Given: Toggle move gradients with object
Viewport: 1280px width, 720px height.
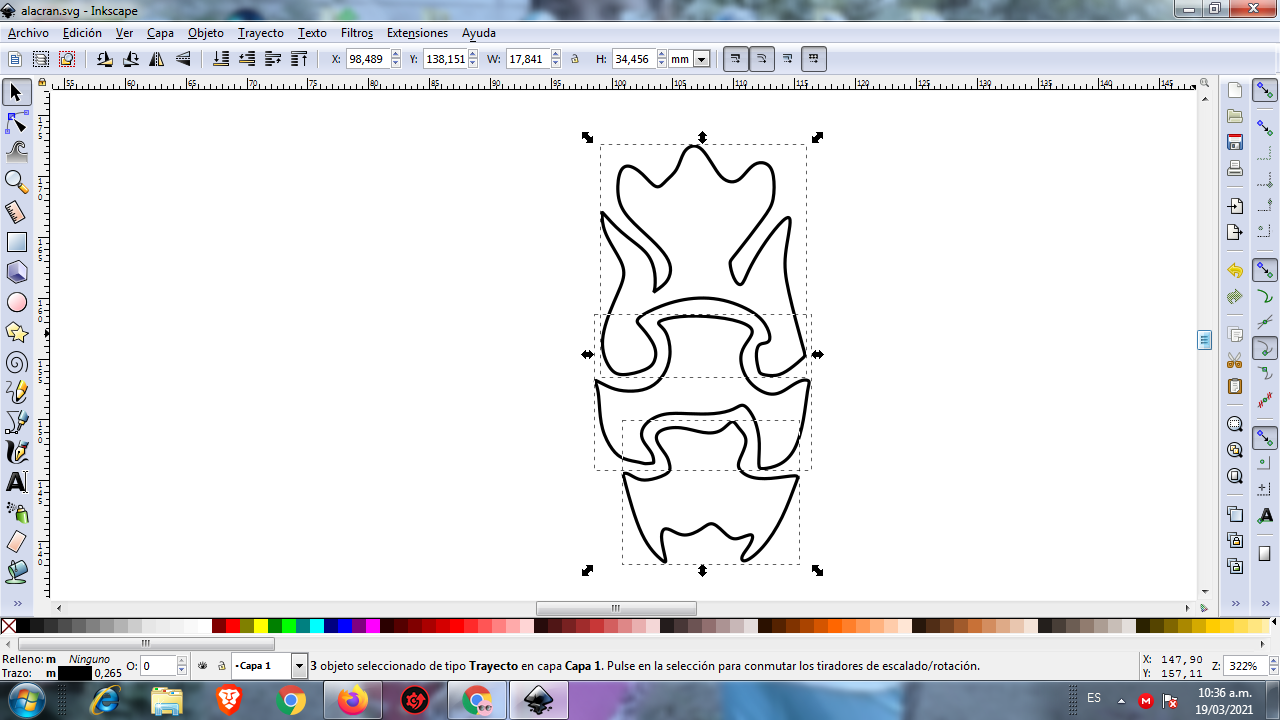Looking at the screenshot, I should click(788, 59).
